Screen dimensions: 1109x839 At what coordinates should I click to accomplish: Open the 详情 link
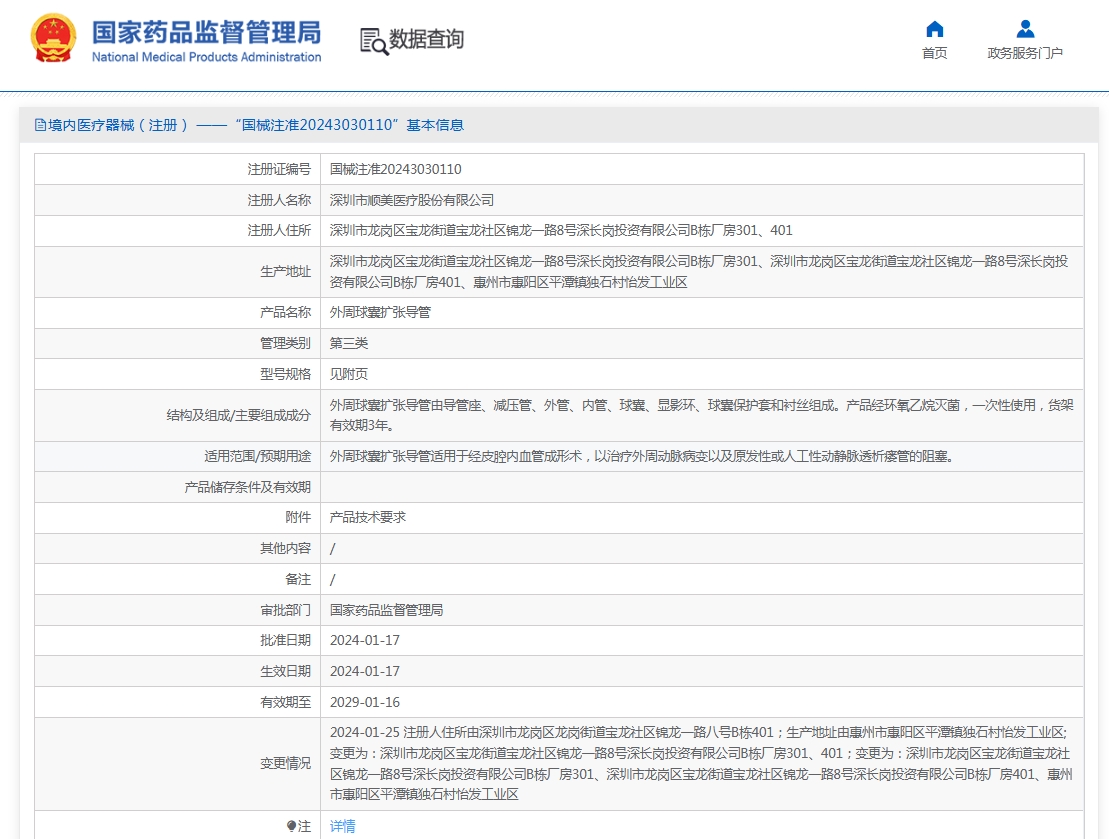pos(342,826)
